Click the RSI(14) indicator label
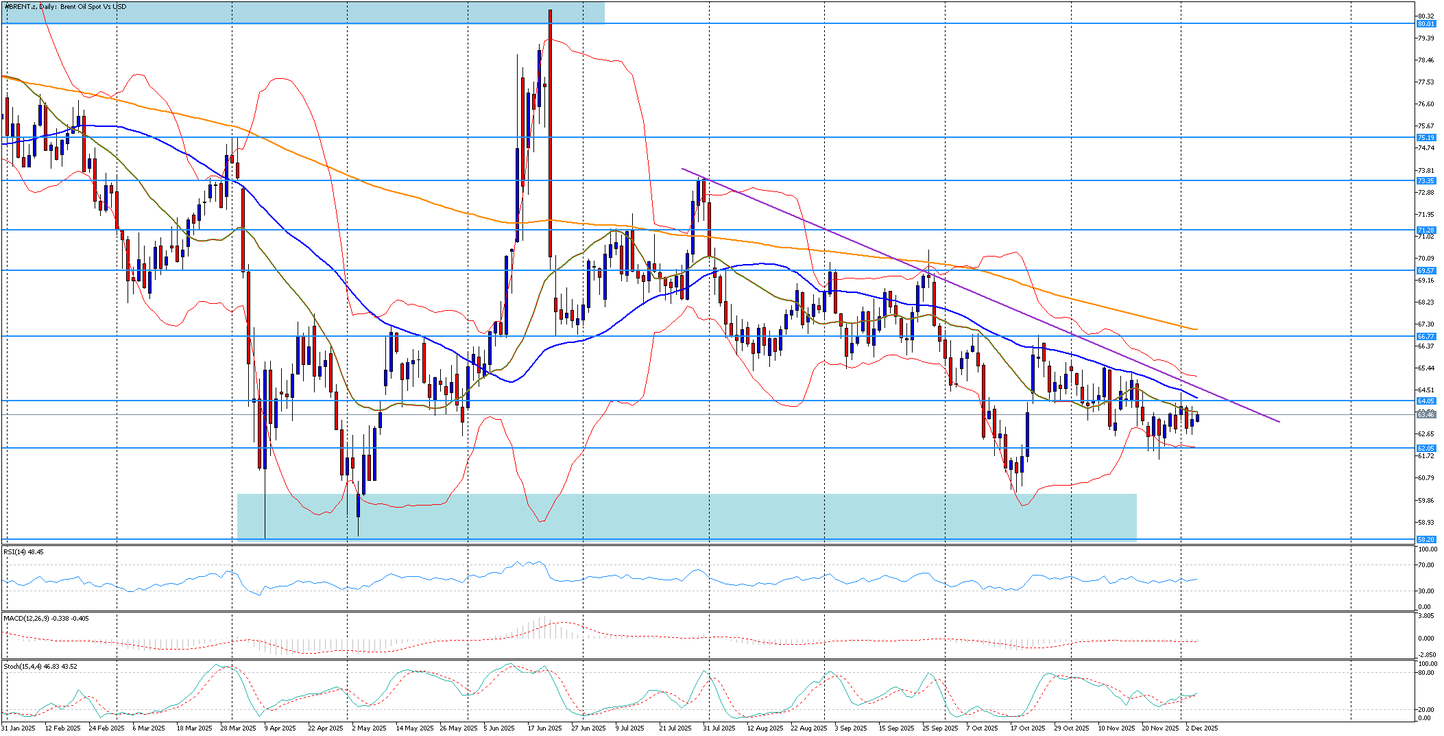Image resolution: width=1444 pixels, height=736 pixels. click(28, 551)
